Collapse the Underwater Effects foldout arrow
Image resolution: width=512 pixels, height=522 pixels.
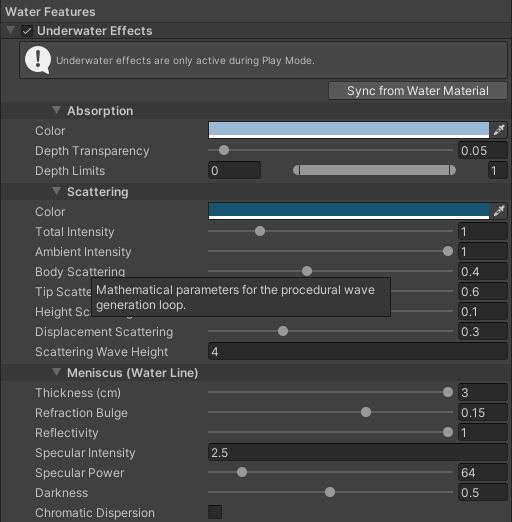click(x=10, y=30)
